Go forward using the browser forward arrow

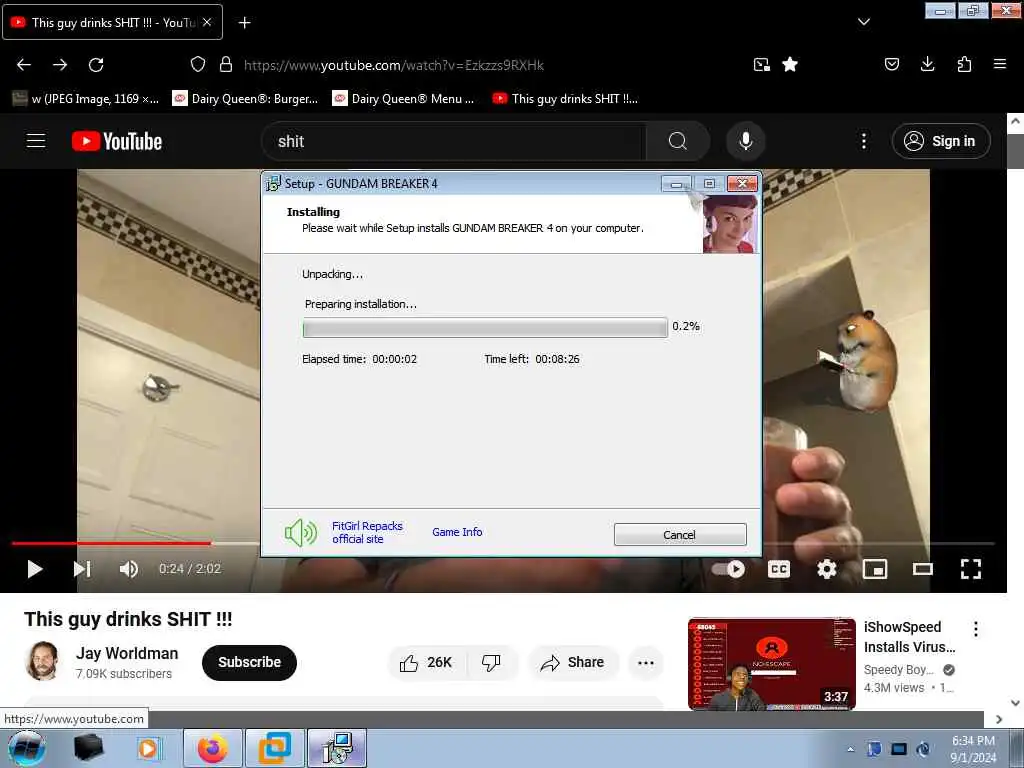60,65
